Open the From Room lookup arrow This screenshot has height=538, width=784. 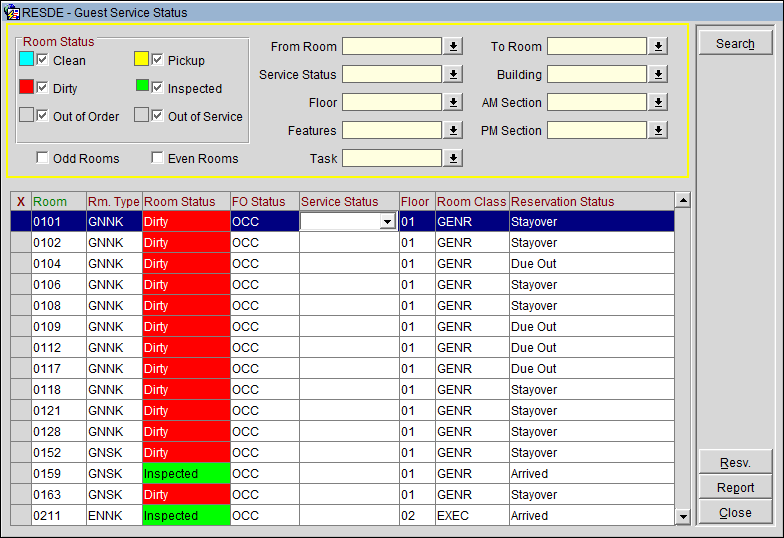453,46
